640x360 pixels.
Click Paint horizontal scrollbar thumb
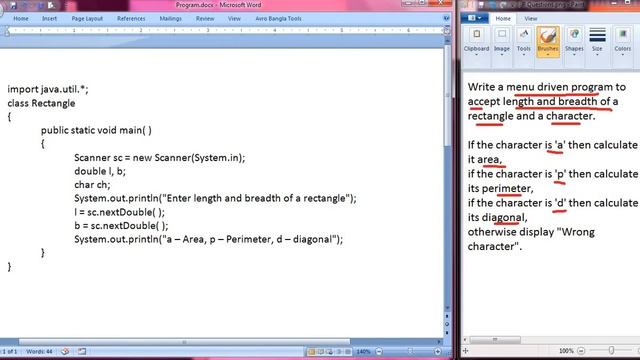coord(495,340)
